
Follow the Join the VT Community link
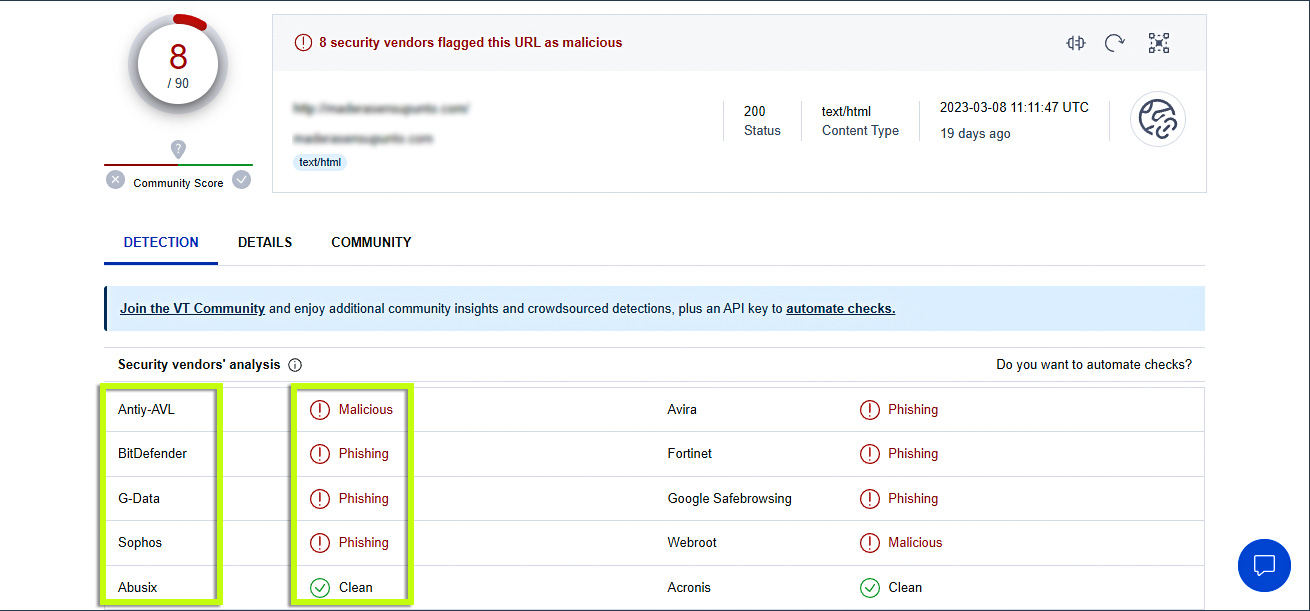(192, 308)
